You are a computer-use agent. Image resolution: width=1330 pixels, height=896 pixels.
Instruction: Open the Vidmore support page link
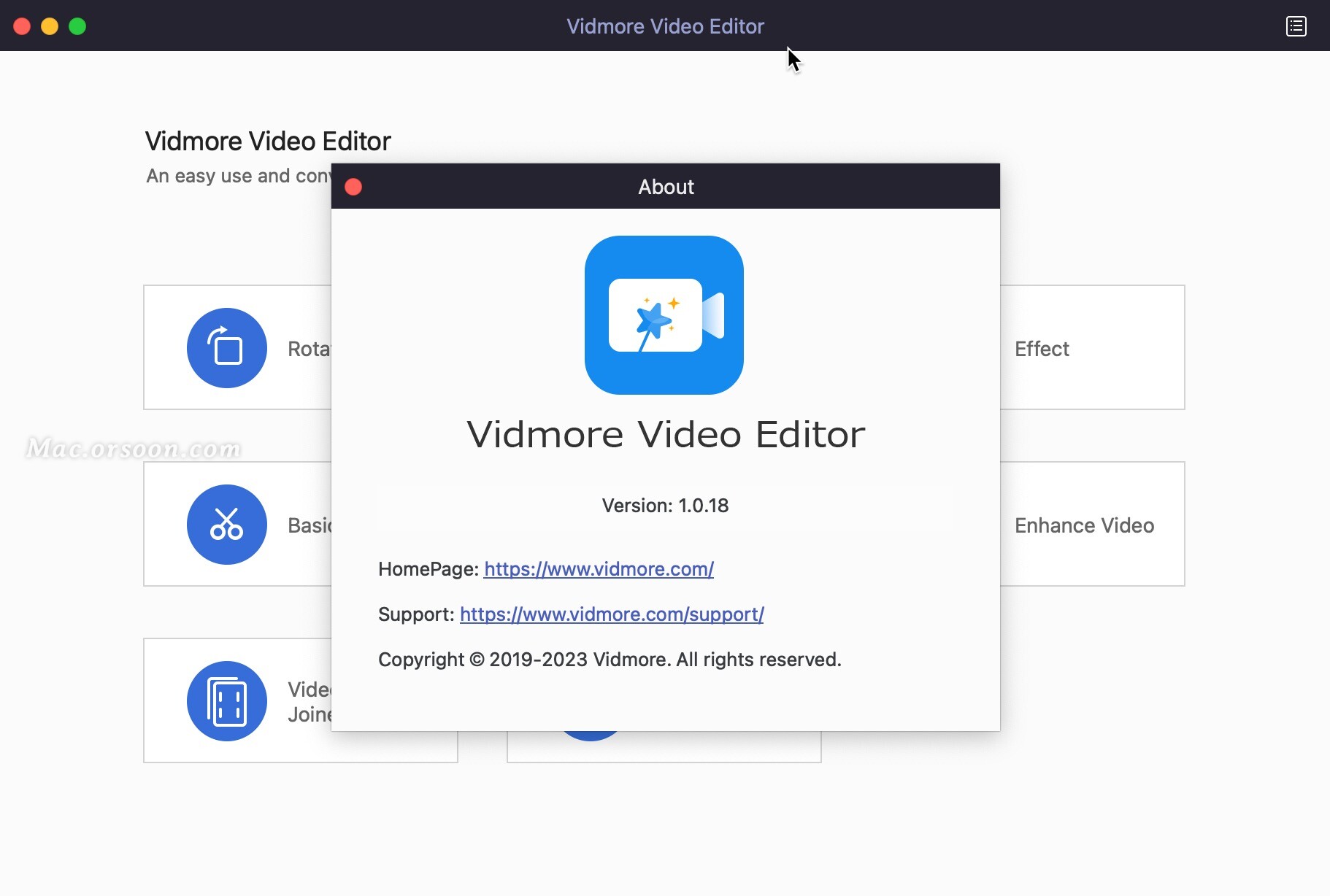(611, 614)
